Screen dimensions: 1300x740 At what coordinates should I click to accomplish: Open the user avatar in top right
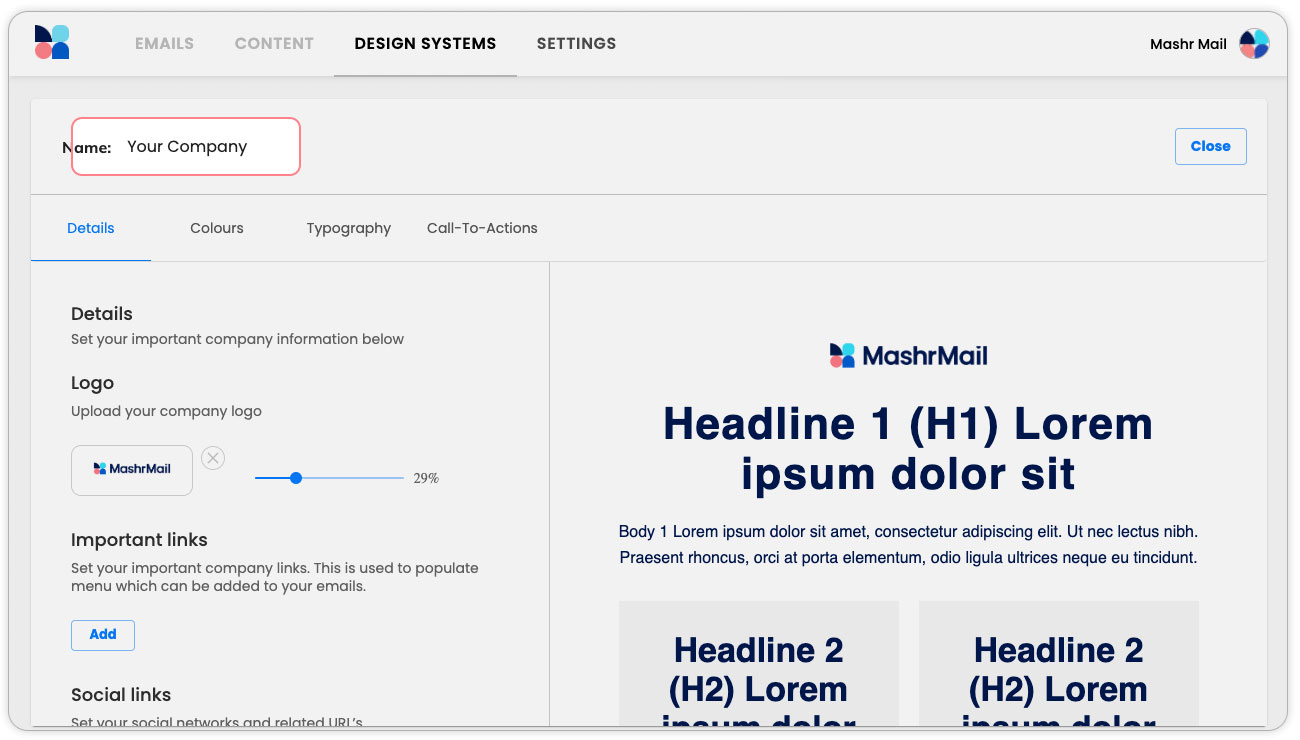click(1254, 44)
